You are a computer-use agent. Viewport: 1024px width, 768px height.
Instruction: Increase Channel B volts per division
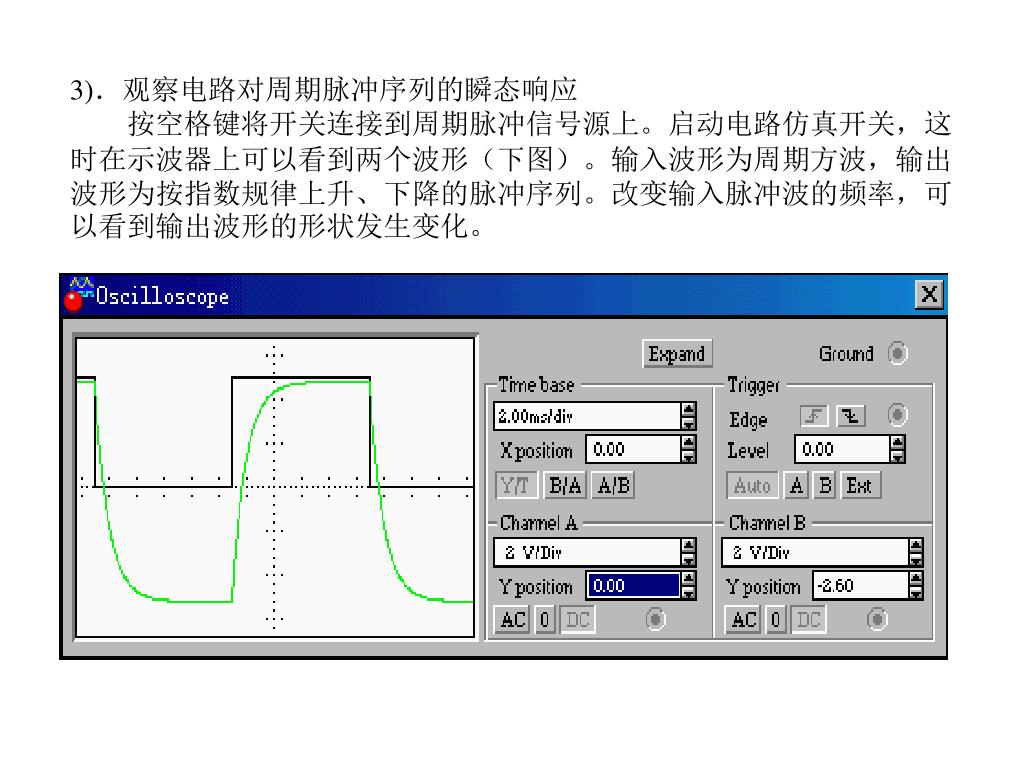pyautogui.click(x=916, y=546)
